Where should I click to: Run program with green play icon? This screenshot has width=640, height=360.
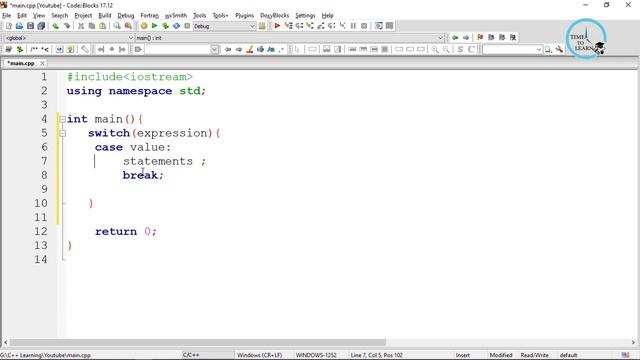coord(154,26)
